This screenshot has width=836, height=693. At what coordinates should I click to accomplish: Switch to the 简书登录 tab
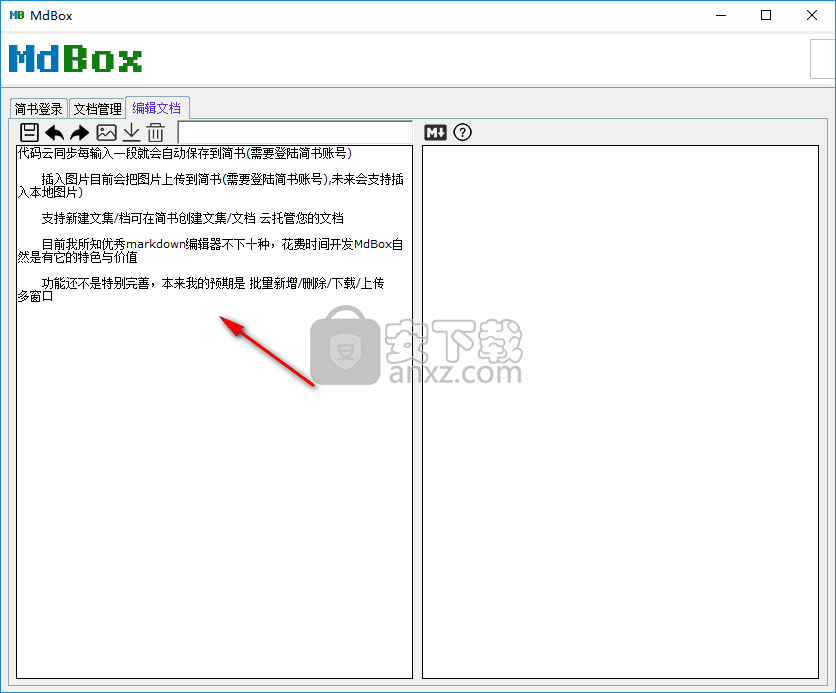click(x=38, y=109)
